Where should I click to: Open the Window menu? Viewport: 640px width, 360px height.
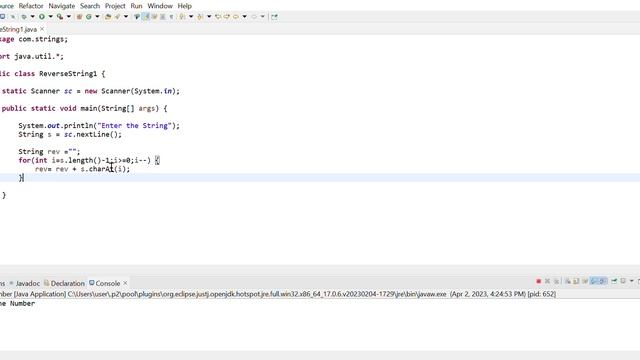coord(160,6)
